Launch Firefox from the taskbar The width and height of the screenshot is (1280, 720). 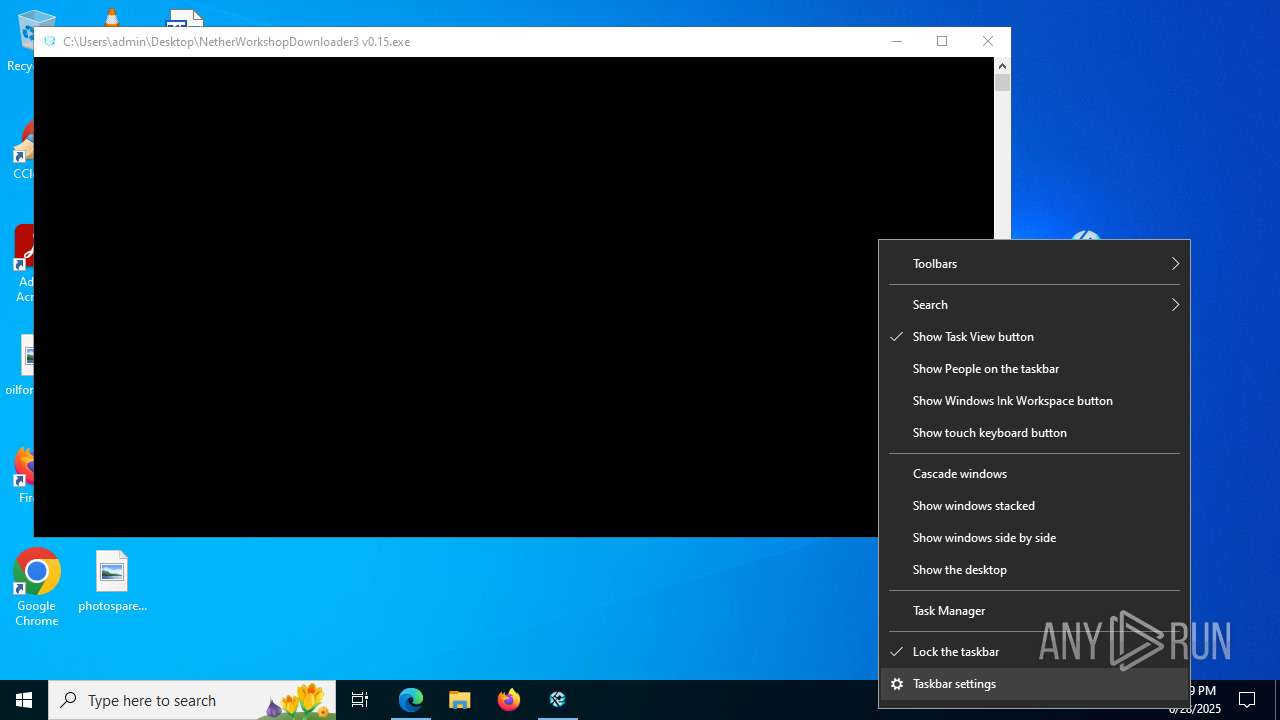[509, 700]
